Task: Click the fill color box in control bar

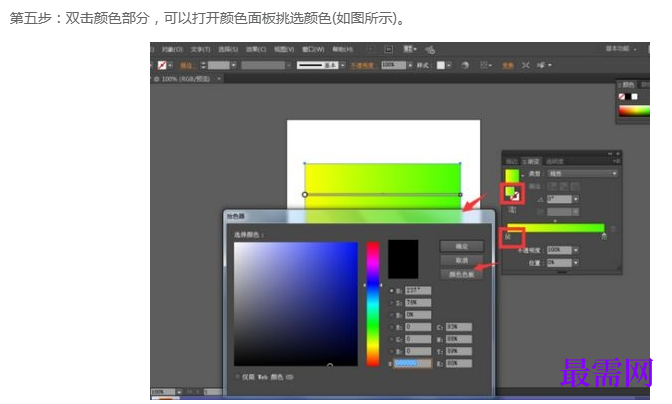Action: [162, 65]
